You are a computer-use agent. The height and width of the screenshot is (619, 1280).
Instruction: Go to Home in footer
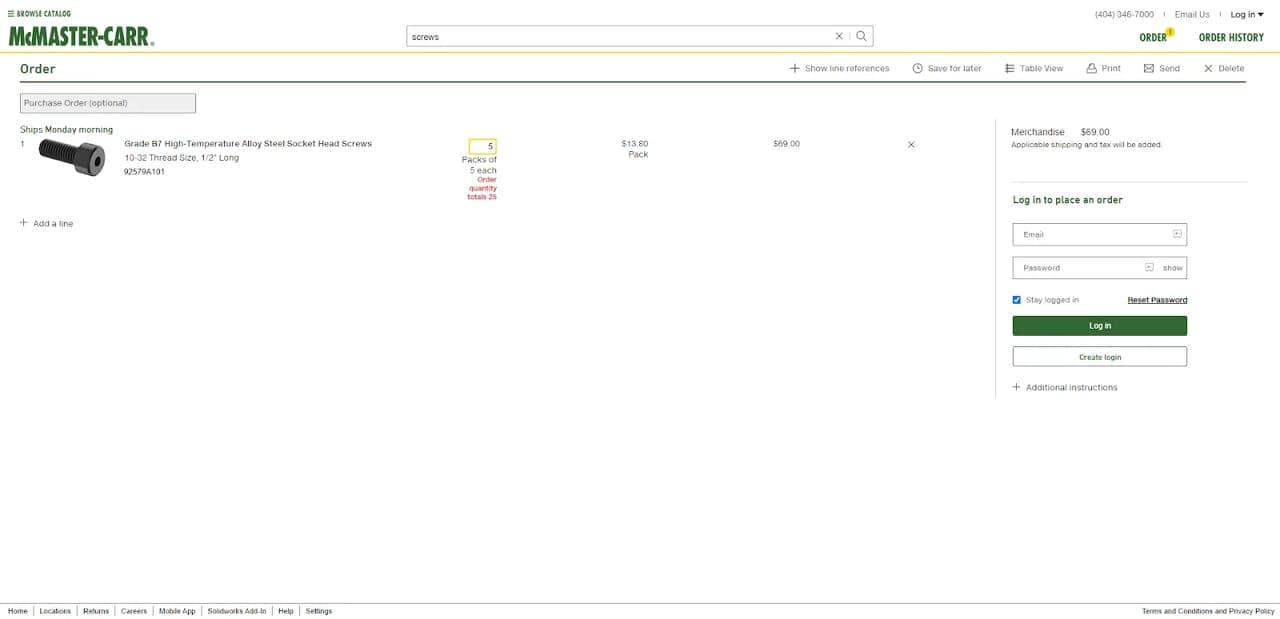point(18,611)
